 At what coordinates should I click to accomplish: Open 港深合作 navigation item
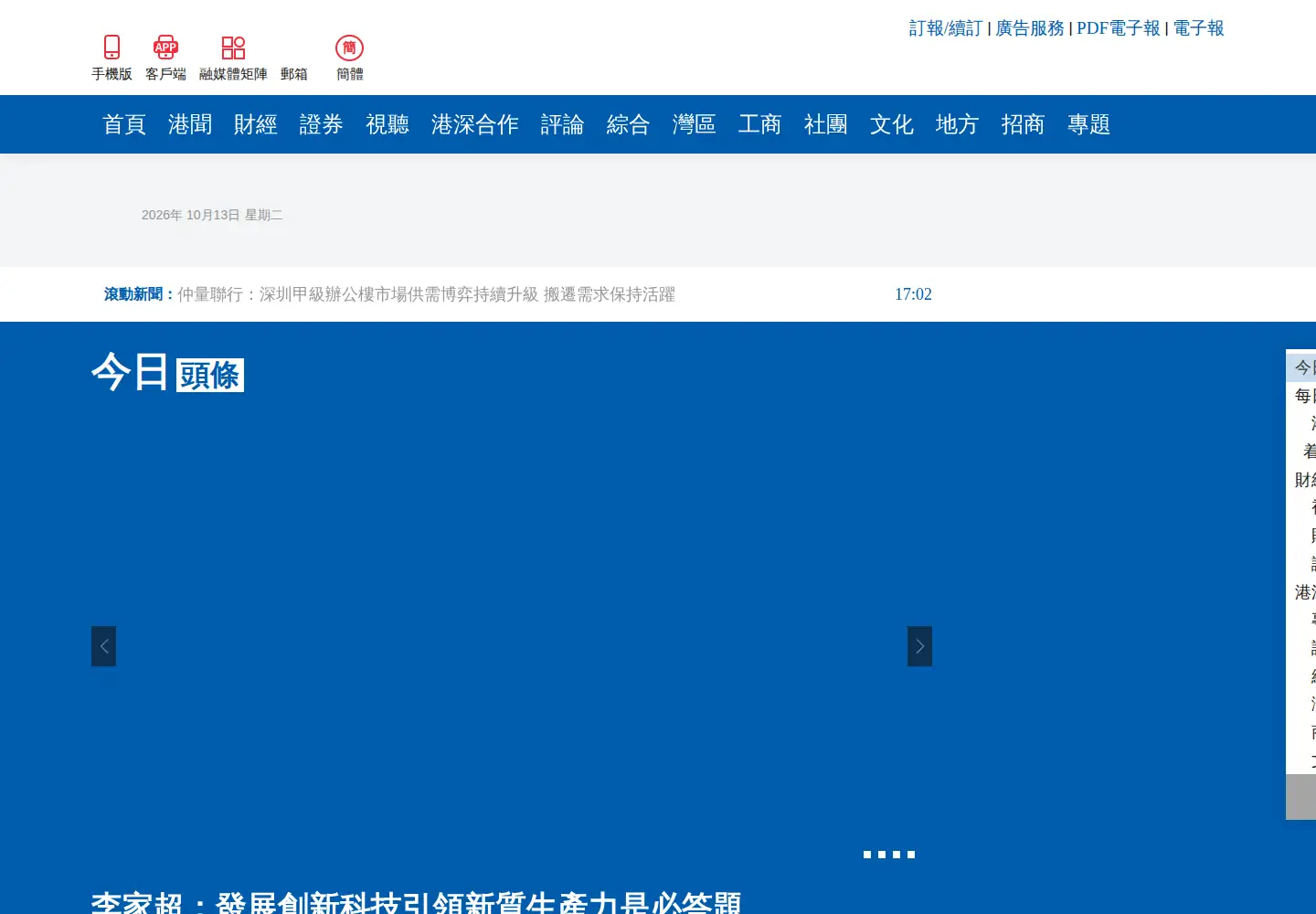pyautogui.click(x=475, y=124)
